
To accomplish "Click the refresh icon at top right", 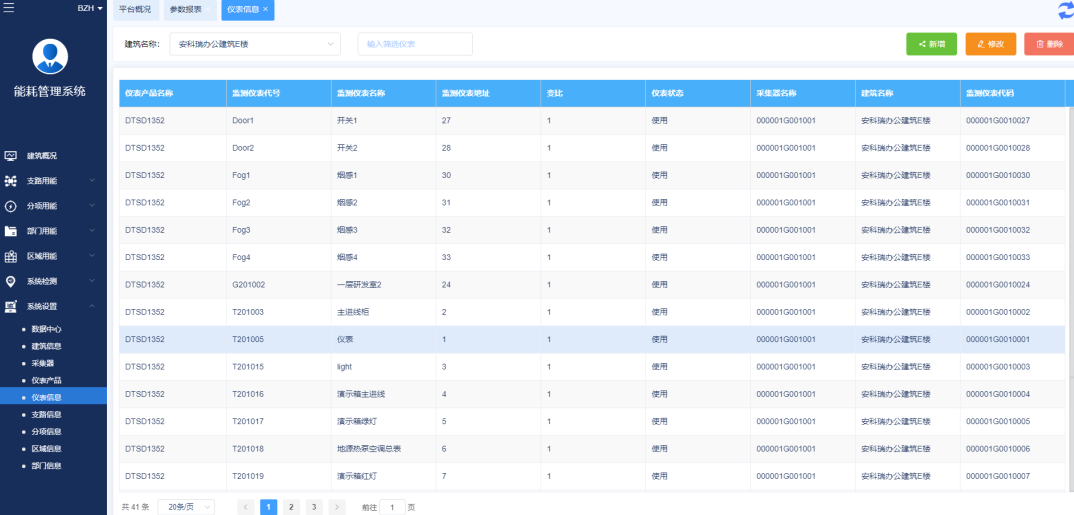I will coord(1066,10).
